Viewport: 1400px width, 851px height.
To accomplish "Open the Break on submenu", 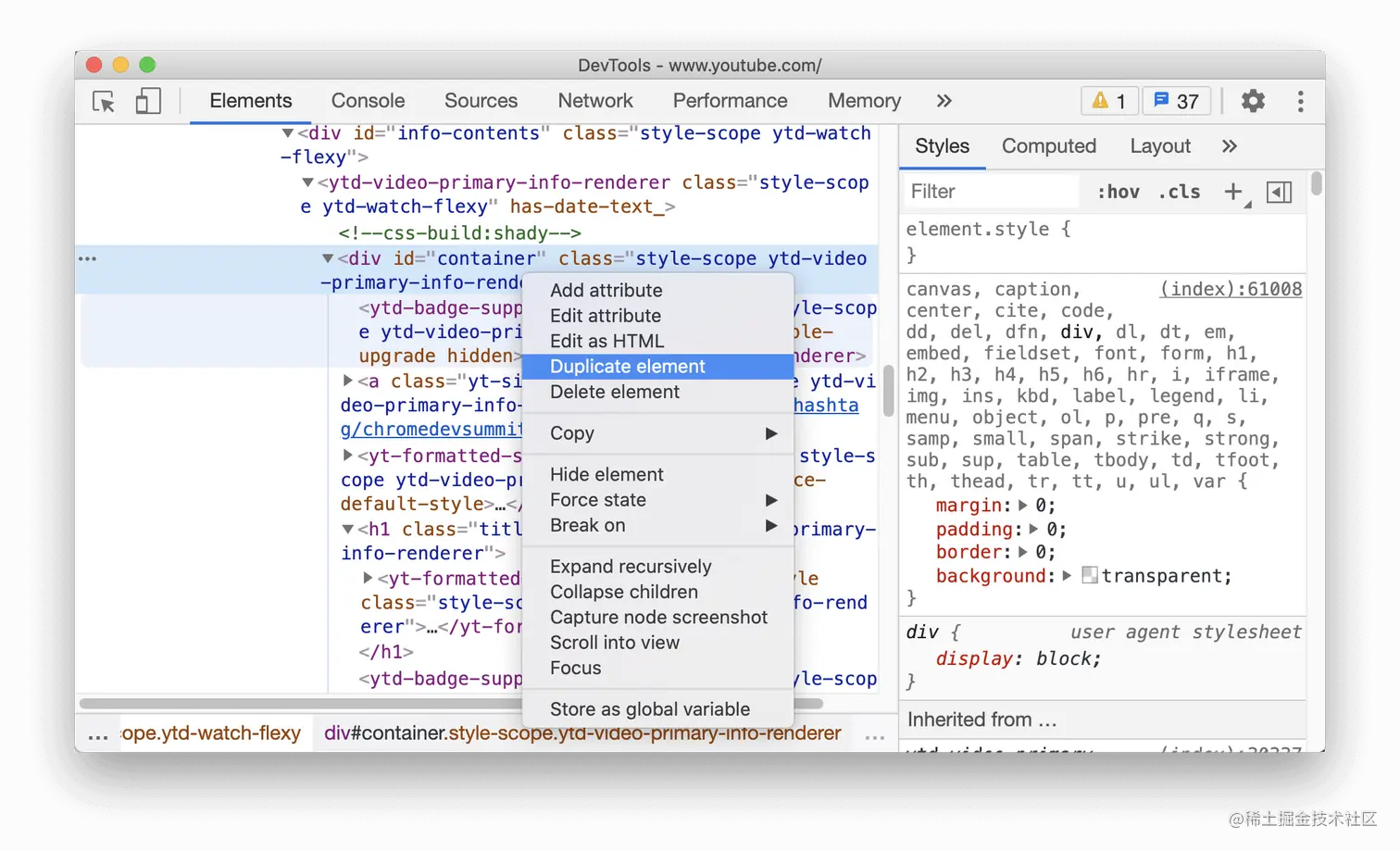I will coord(658,525).
